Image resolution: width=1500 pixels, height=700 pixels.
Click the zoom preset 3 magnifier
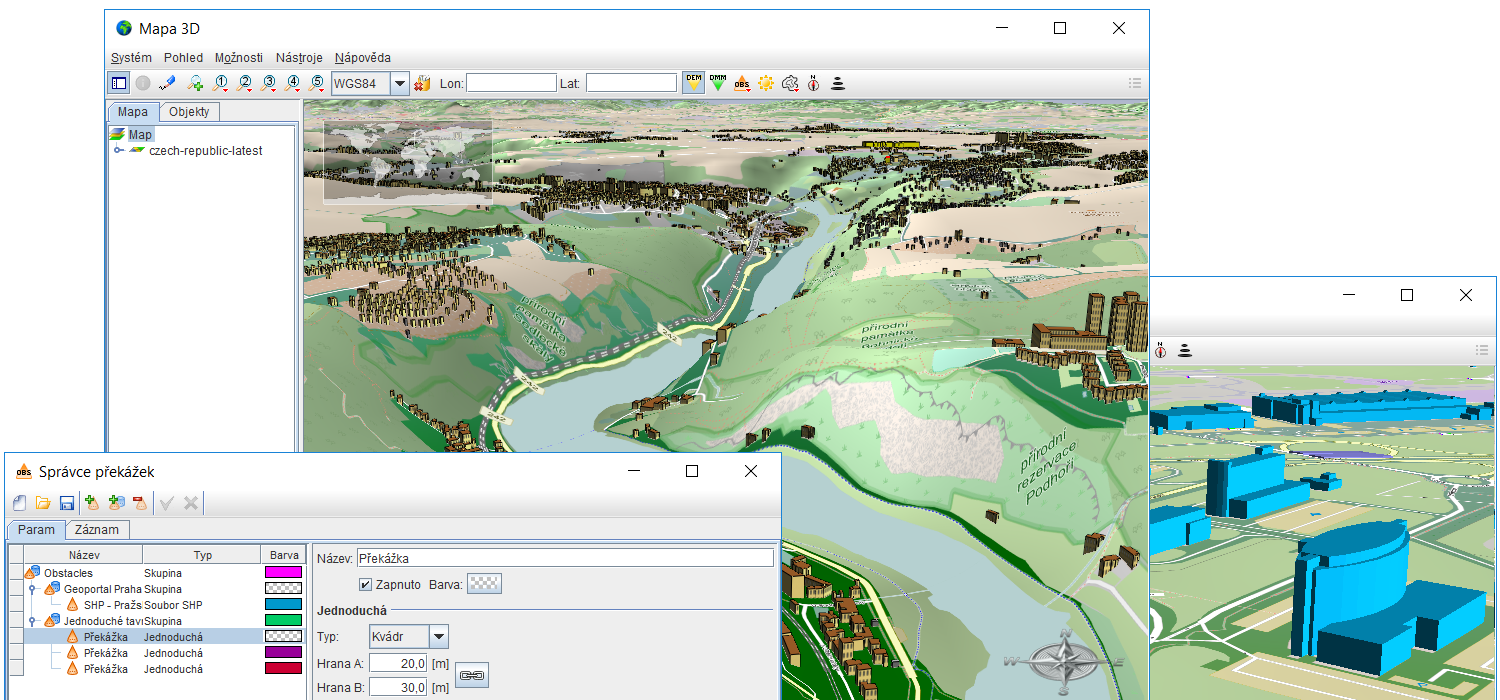268,83
